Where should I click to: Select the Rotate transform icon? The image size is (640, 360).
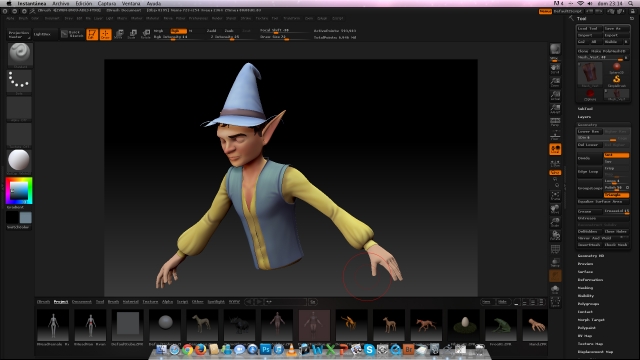click(x=146, y=34)
